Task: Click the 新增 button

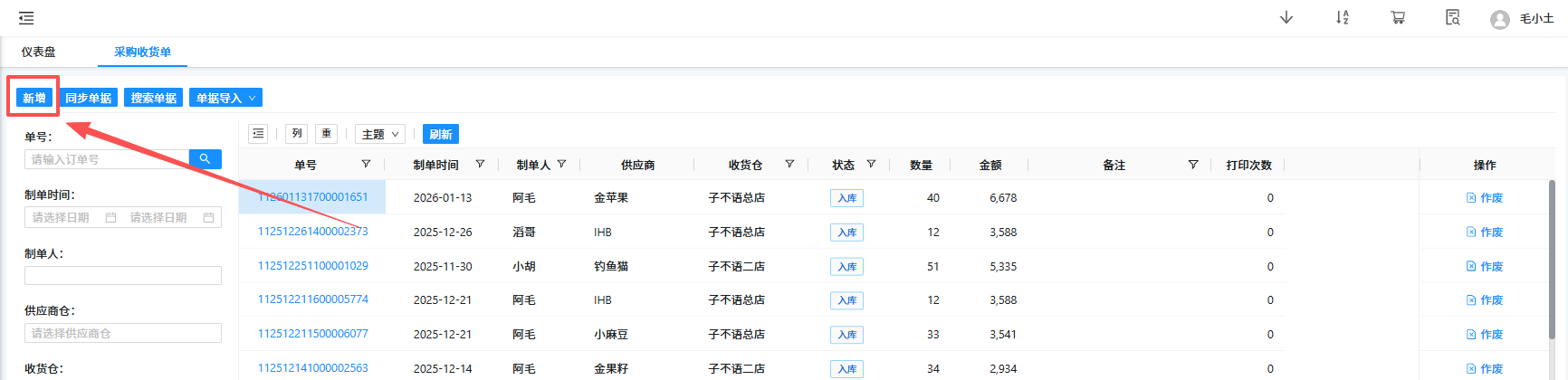Action: pyautogui.click(x=34, y=98)
